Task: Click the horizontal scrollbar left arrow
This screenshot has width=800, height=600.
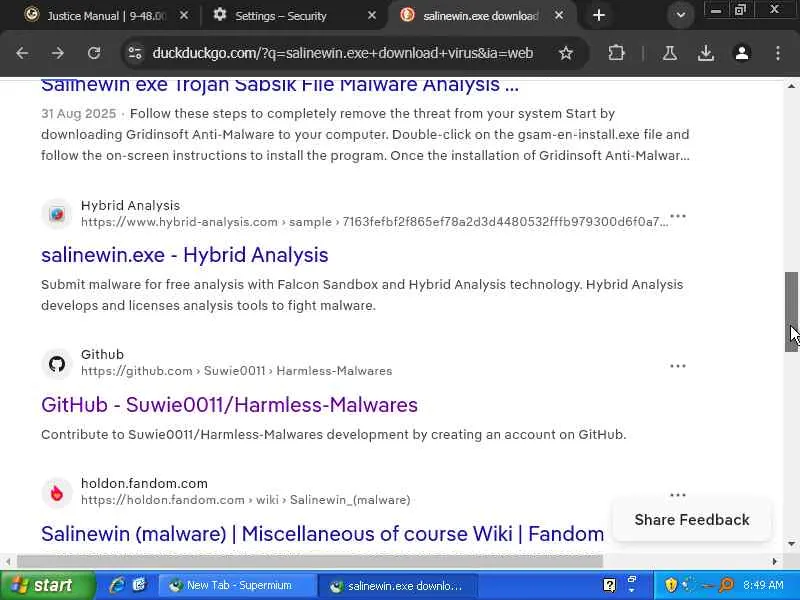Action: (x=8, y=561)
